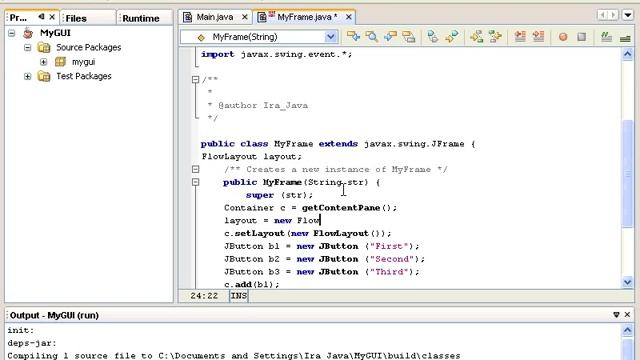The height and width of the screenshot is (360, 640).
Task: Click the 'import javax.swing.event.*;' line
Action: point(276,54)
